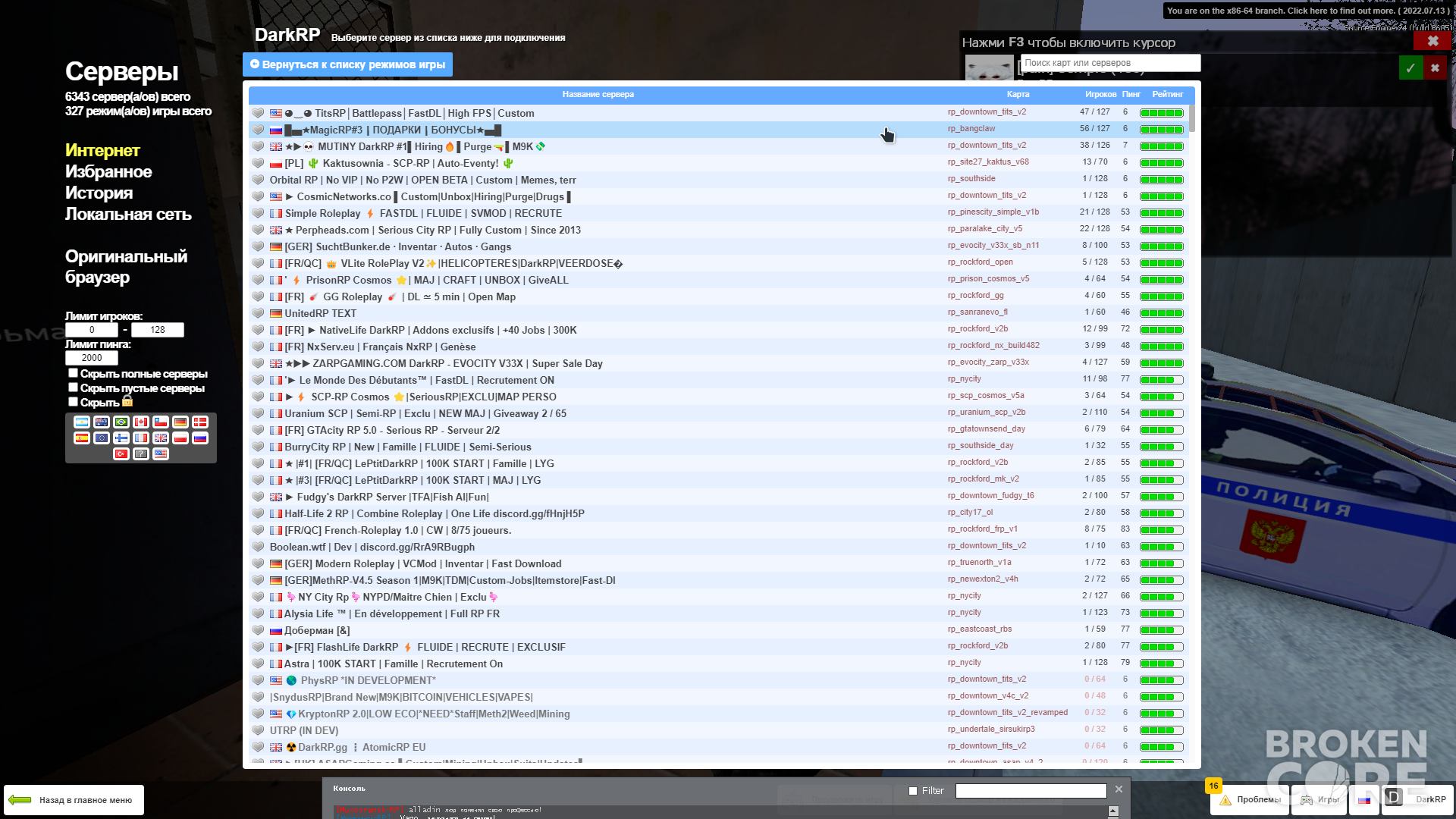
Task: Filter servers by the Canada flag
Action: pyautogui.click(x=140, y=422)
